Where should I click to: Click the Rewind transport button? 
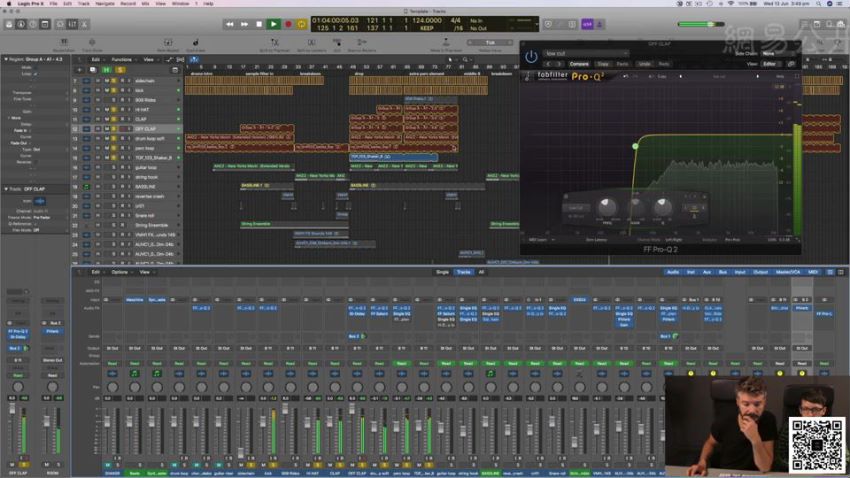click(x=230, y=24)
